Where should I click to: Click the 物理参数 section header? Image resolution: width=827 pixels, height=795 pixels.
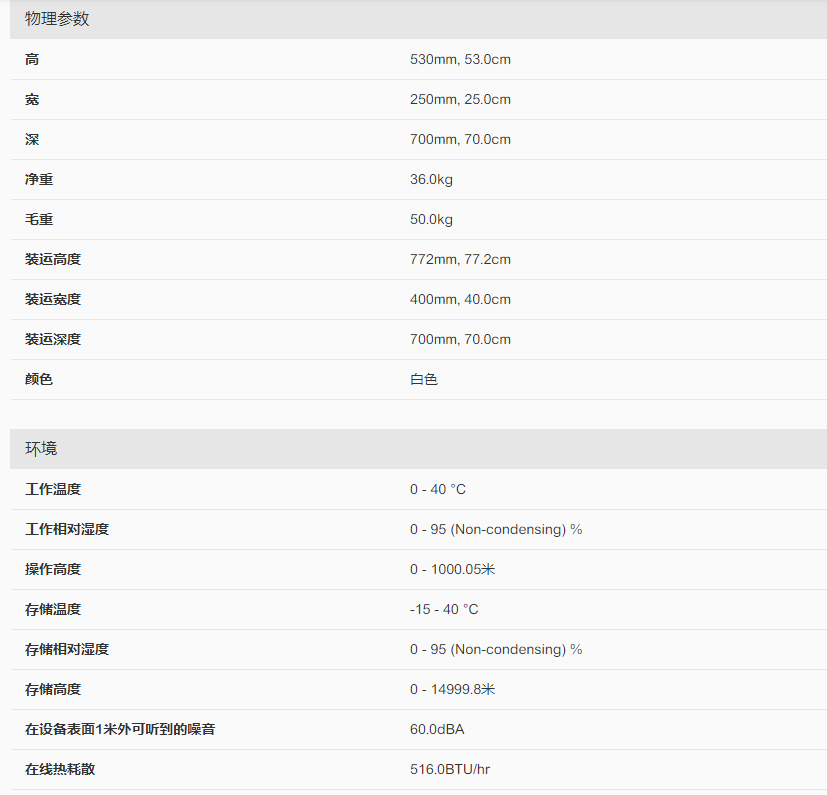pos(57,19)
